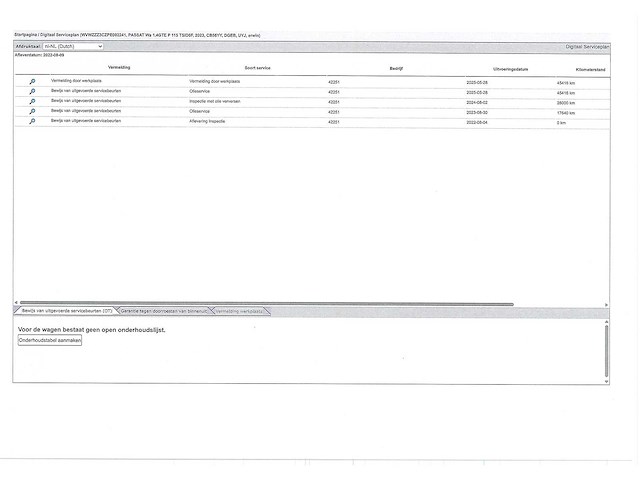Sort by Kilometerstand column header

590,67
